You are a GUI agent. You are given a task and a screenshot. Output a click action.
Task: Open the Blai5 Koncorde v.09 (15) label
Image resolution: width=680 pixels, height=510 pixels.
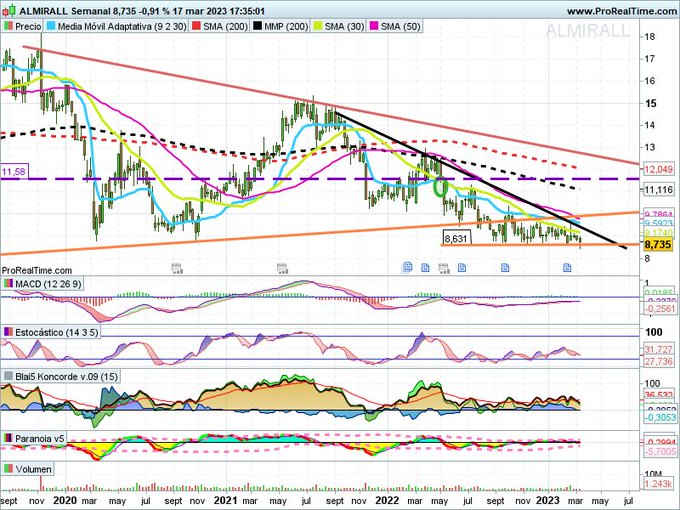(66, 376)
